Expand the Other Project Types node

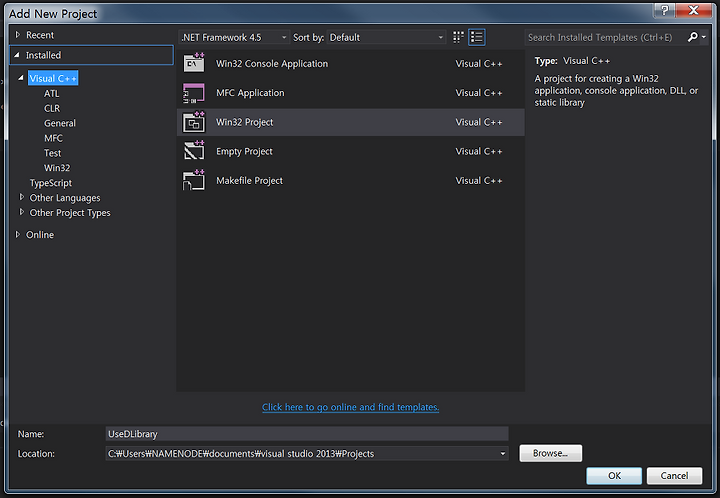[21, 212]
